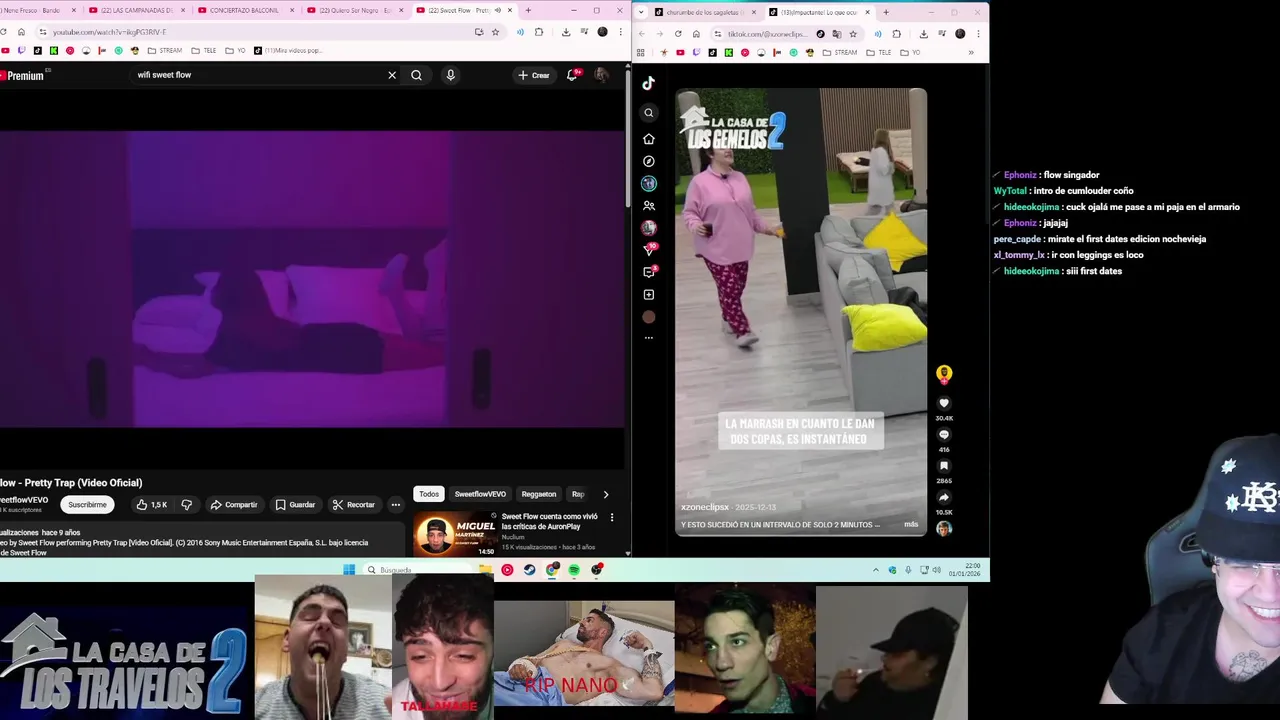Open TikTok sidebar More three-dots menu
Viewport: 1280px width, 720px height.
pyautogui.click(x=649, y=338)
